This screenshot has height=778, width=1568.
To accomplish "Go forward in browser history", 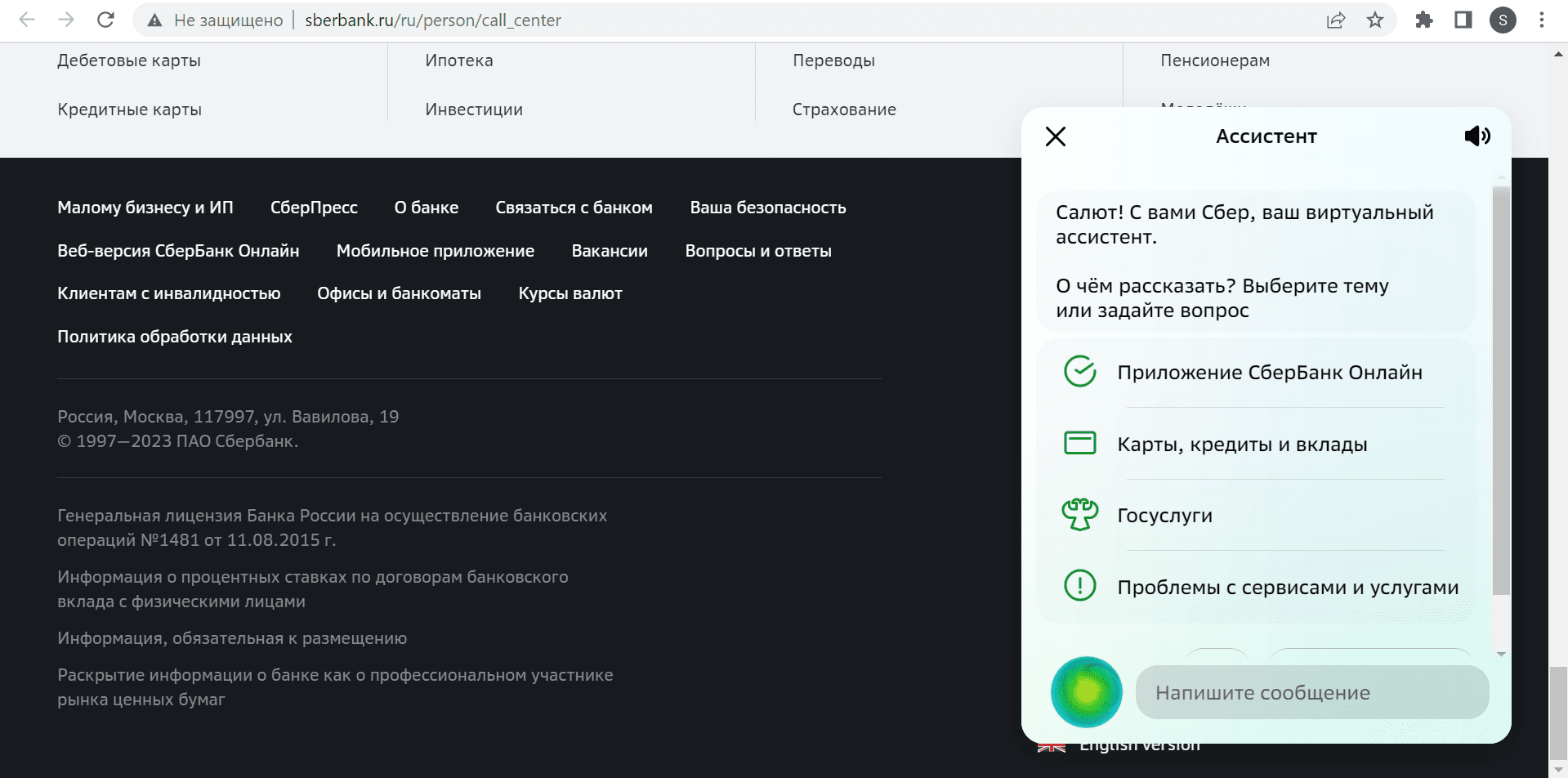I will pos(66,20).
